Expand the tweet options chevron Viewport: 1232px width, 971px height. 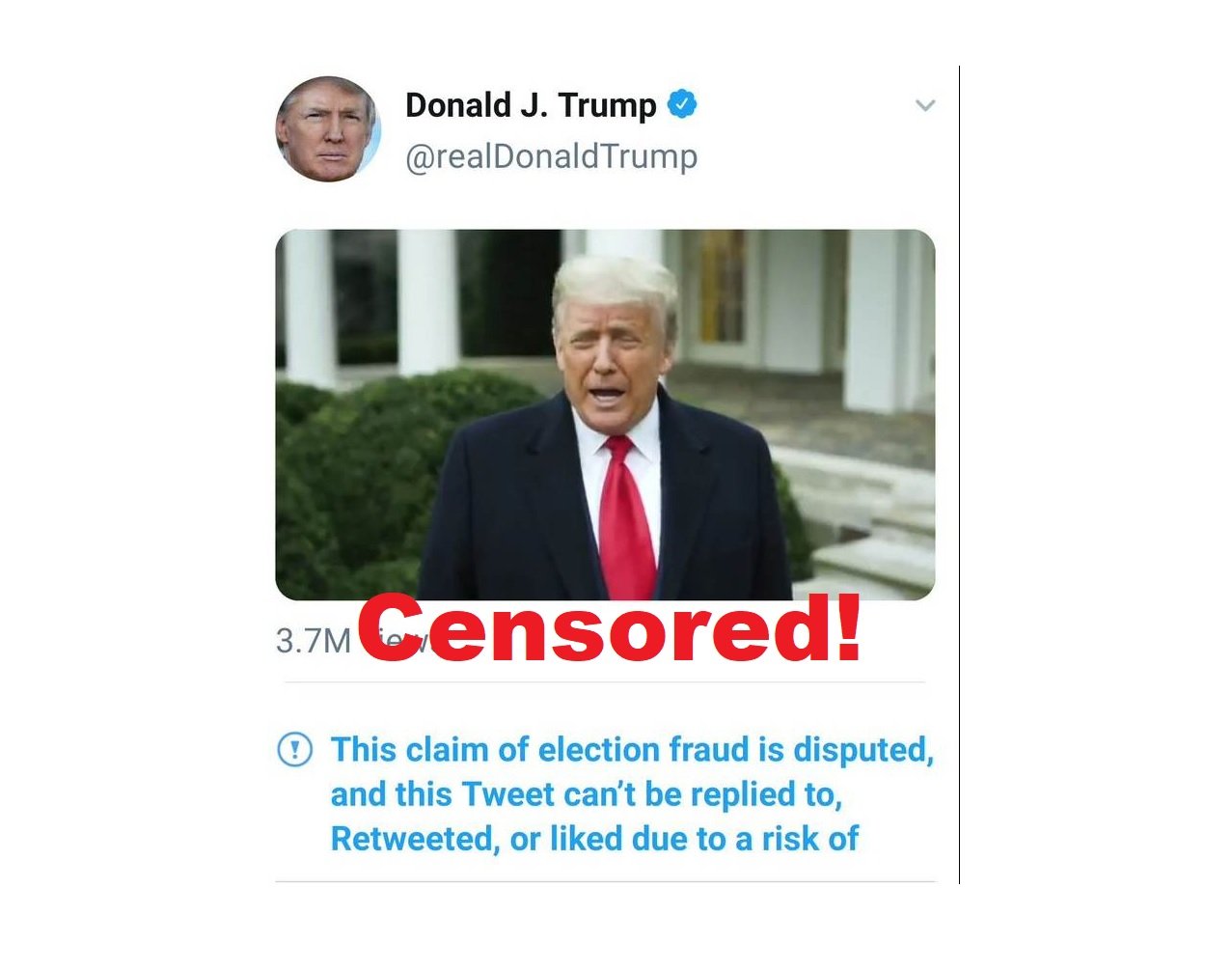point(924,105)
